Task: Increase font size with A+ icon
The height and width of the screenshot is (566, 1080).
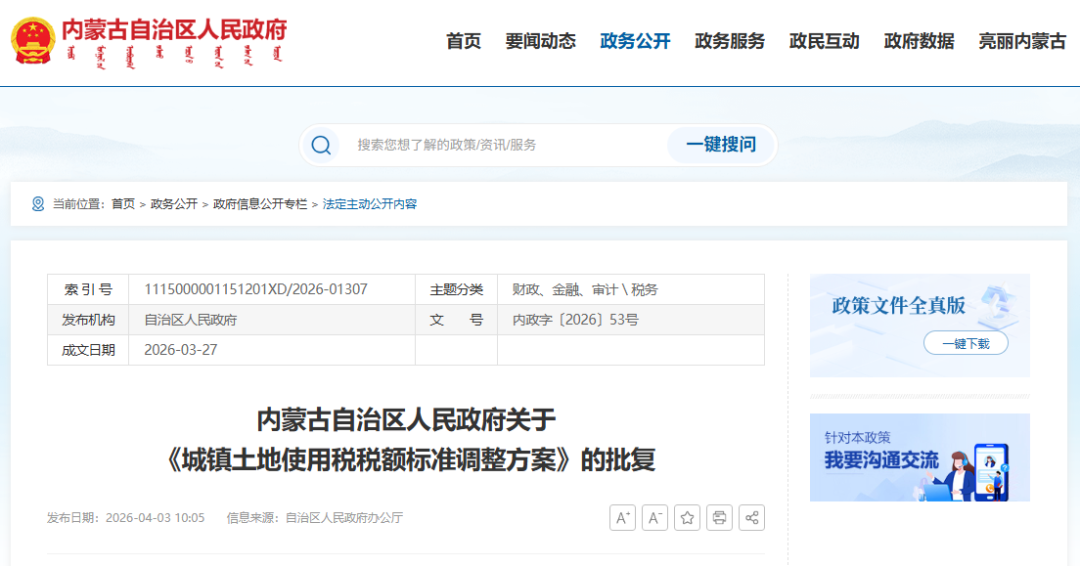Action: [623, 518]
